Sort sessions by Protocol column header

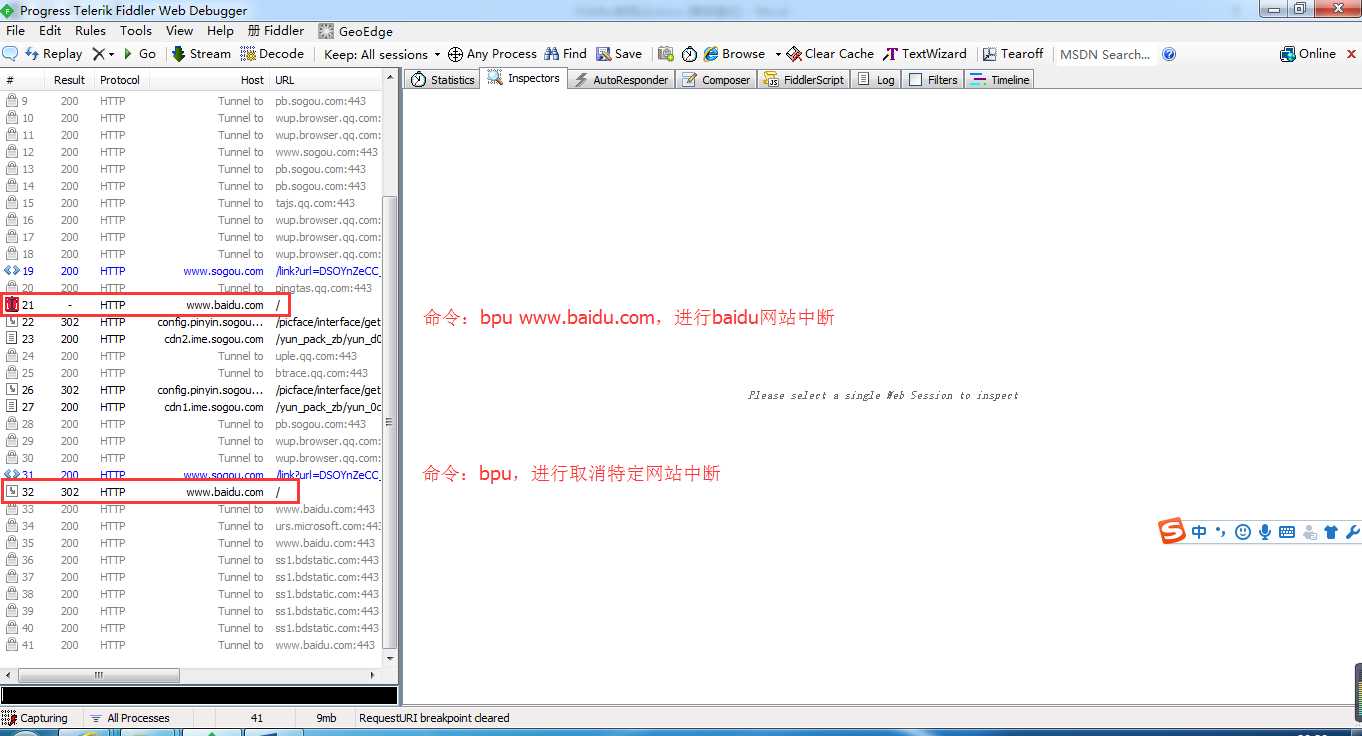point(120,80)
